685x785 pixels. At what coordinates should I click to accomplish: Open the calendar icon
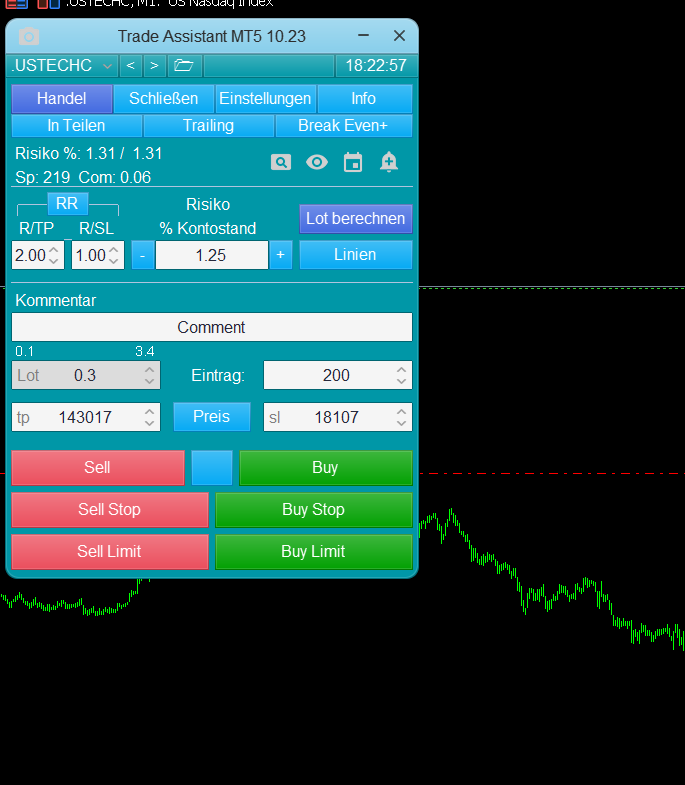coord(353,162)
